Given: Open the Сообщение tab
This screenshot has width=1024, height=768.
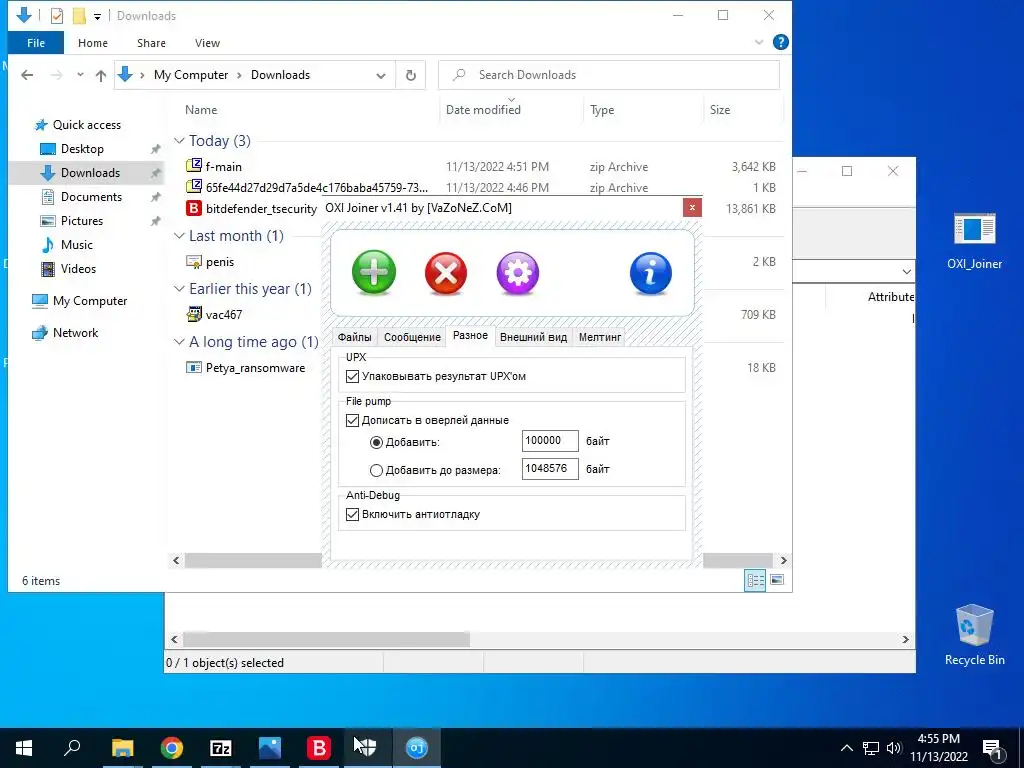Looking at the screenshot, I should [412, 337].
